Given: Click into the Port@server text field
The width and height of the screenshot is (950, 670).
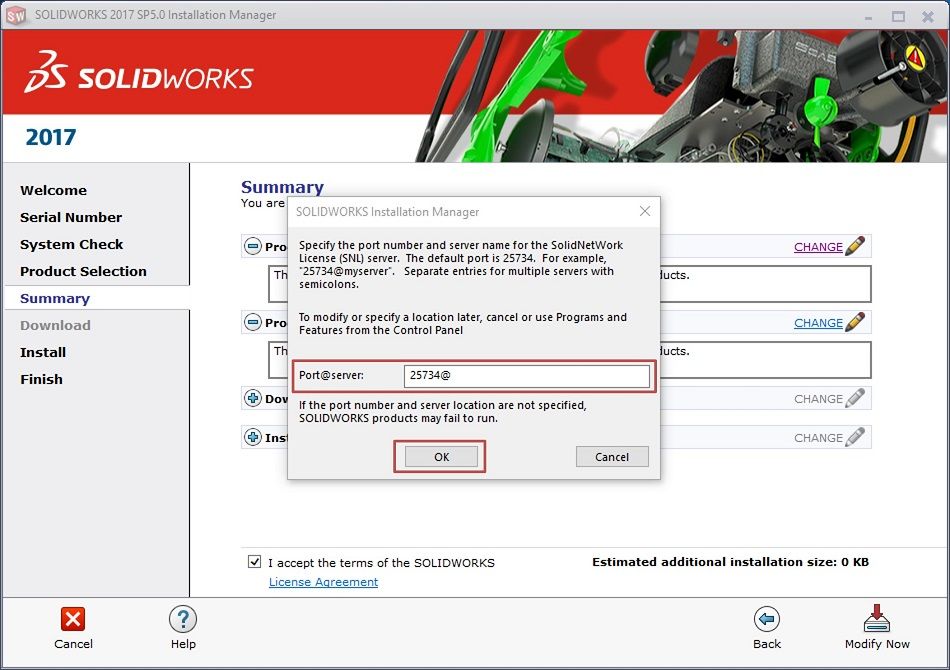Looking at the screenshot, I should pyautogui.click(x=526, y=376).
